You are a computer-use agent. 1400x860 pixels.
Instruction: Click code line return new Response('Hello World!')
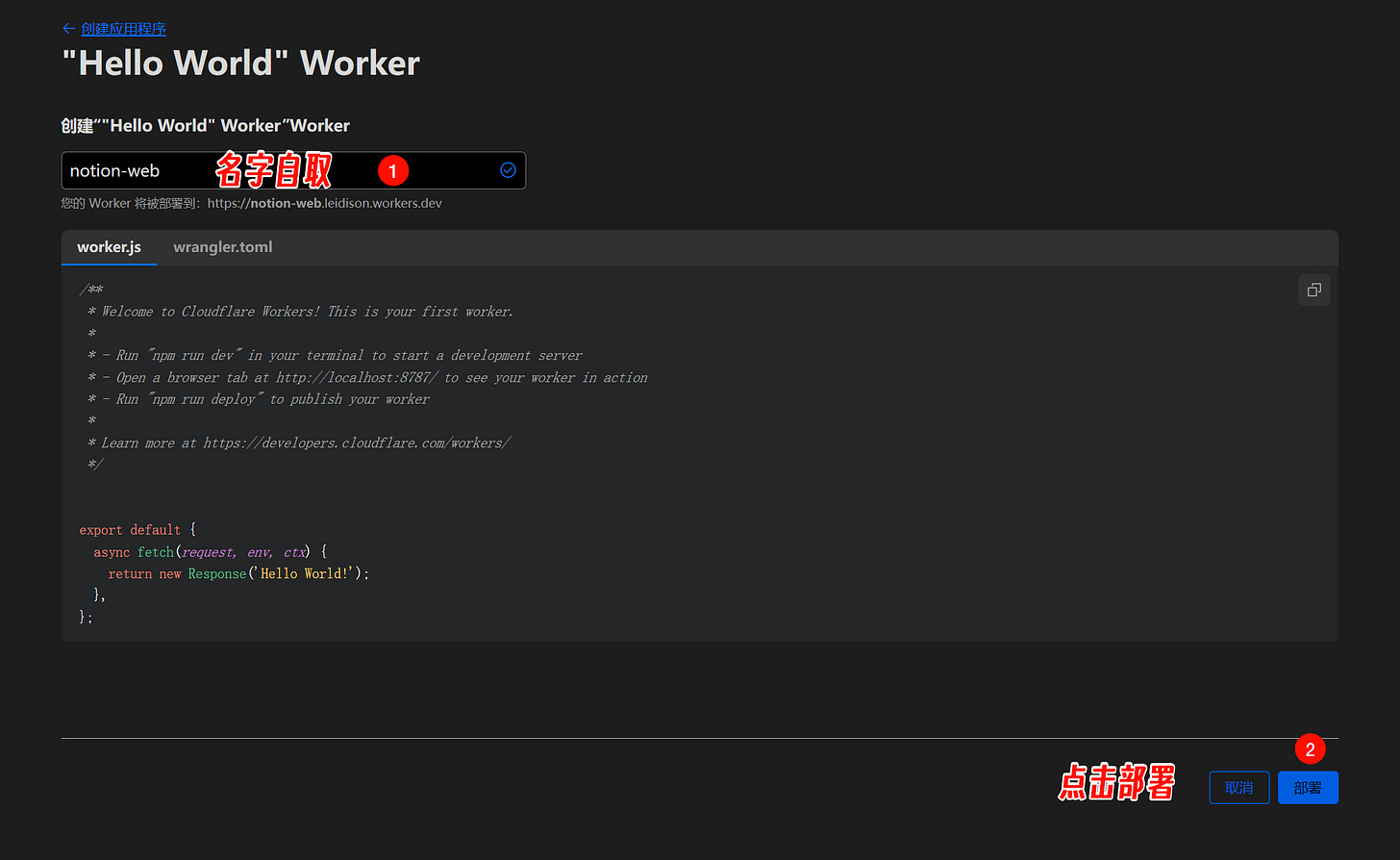[x=238, y=573]
